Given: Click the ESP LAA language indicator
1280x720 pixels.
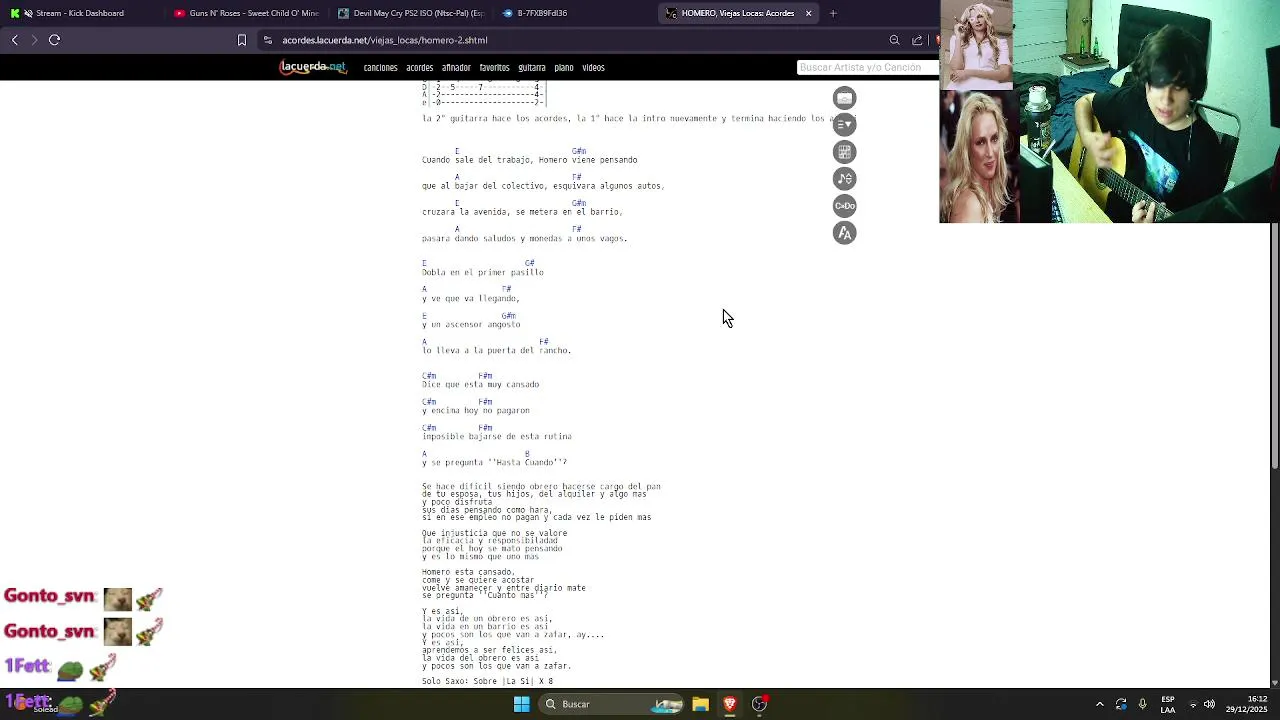Looking at the screenshot, I should pyautogui.click(x=1167, y=704).
